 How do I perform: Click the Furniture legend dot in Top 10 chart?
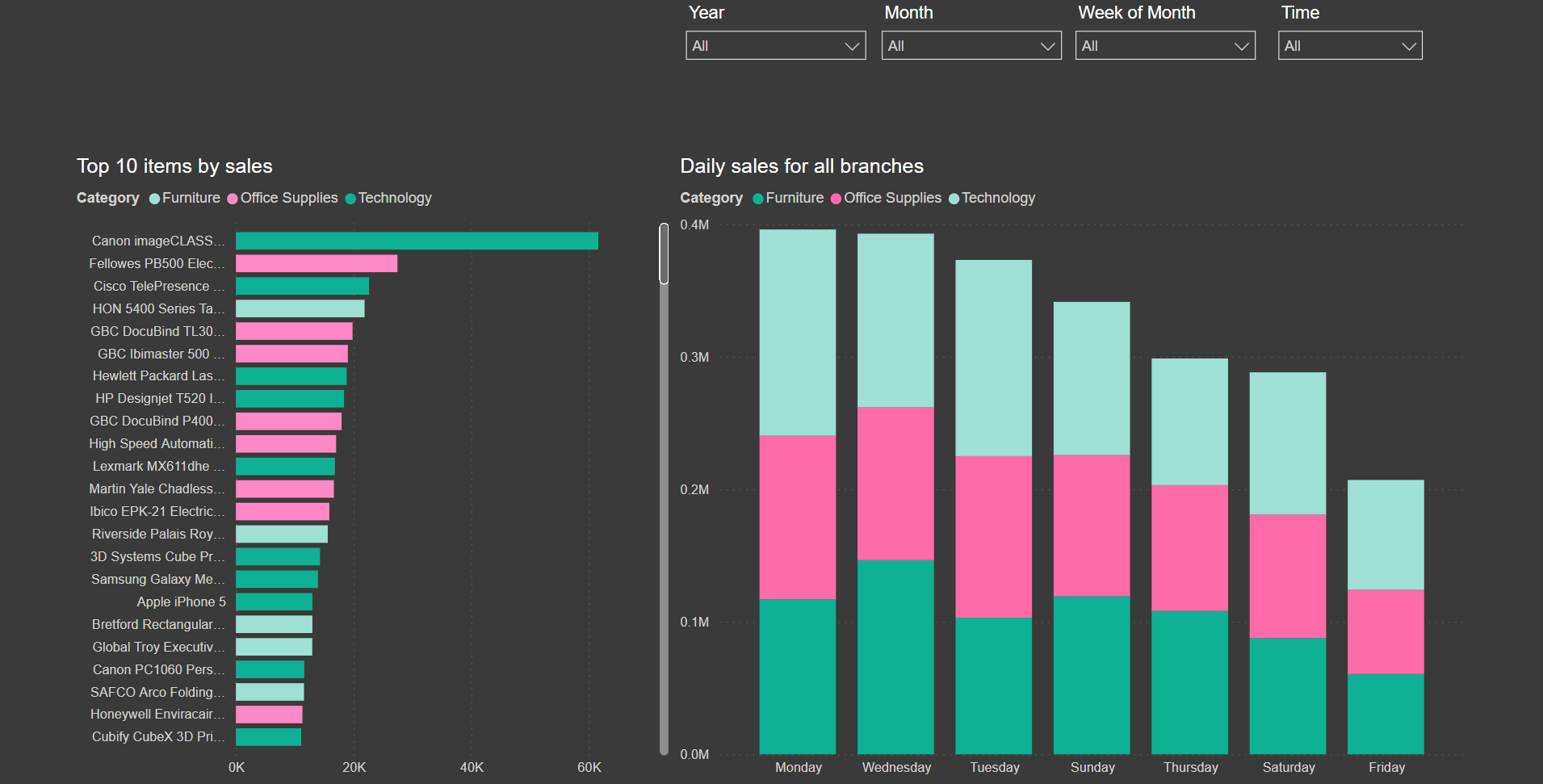click(155, 199)
